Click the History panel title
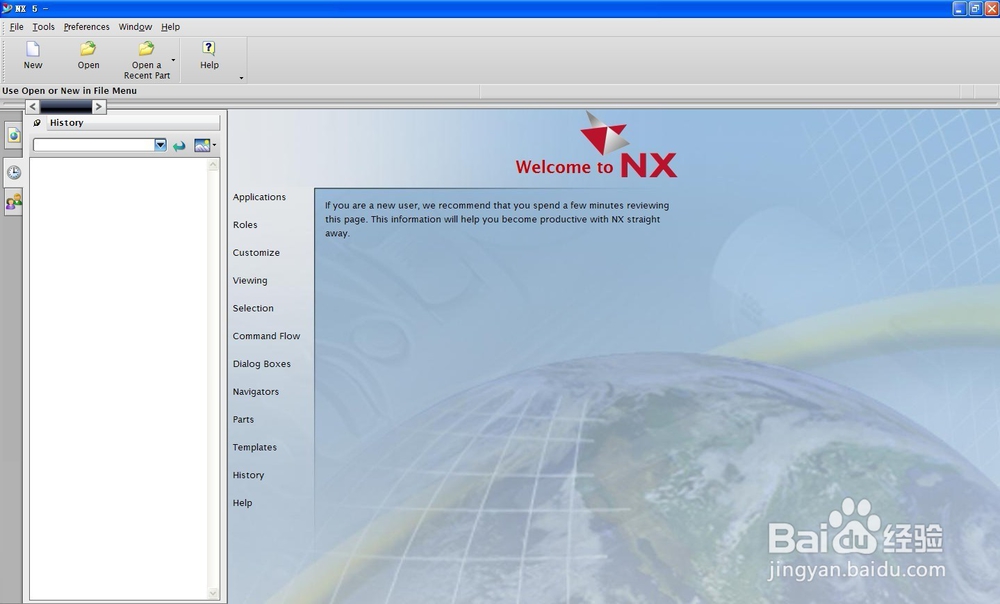Screen dimensions: 1000x604 (x=66, y=122)
